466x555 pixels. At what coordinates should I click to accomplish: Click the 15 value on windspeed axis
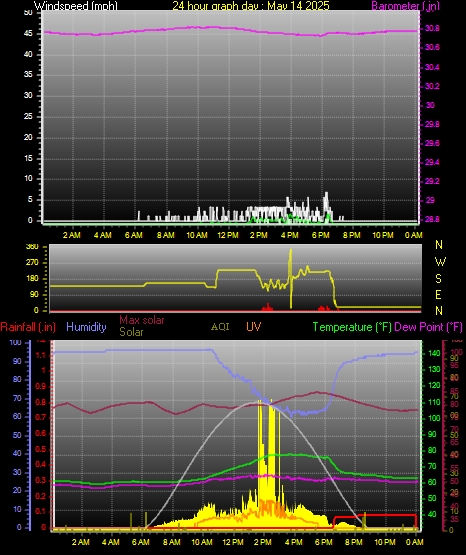coord(28,158)
